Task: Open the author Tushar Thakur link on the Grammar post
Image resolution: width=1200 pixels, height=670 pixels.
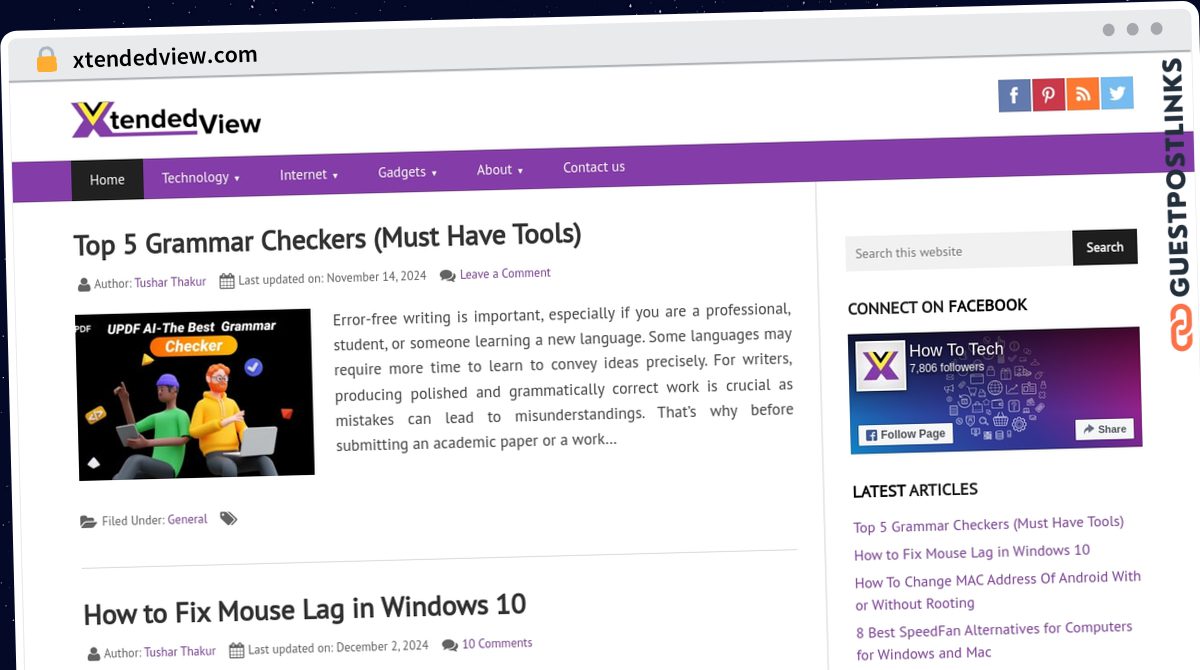Action: point(170,282)
